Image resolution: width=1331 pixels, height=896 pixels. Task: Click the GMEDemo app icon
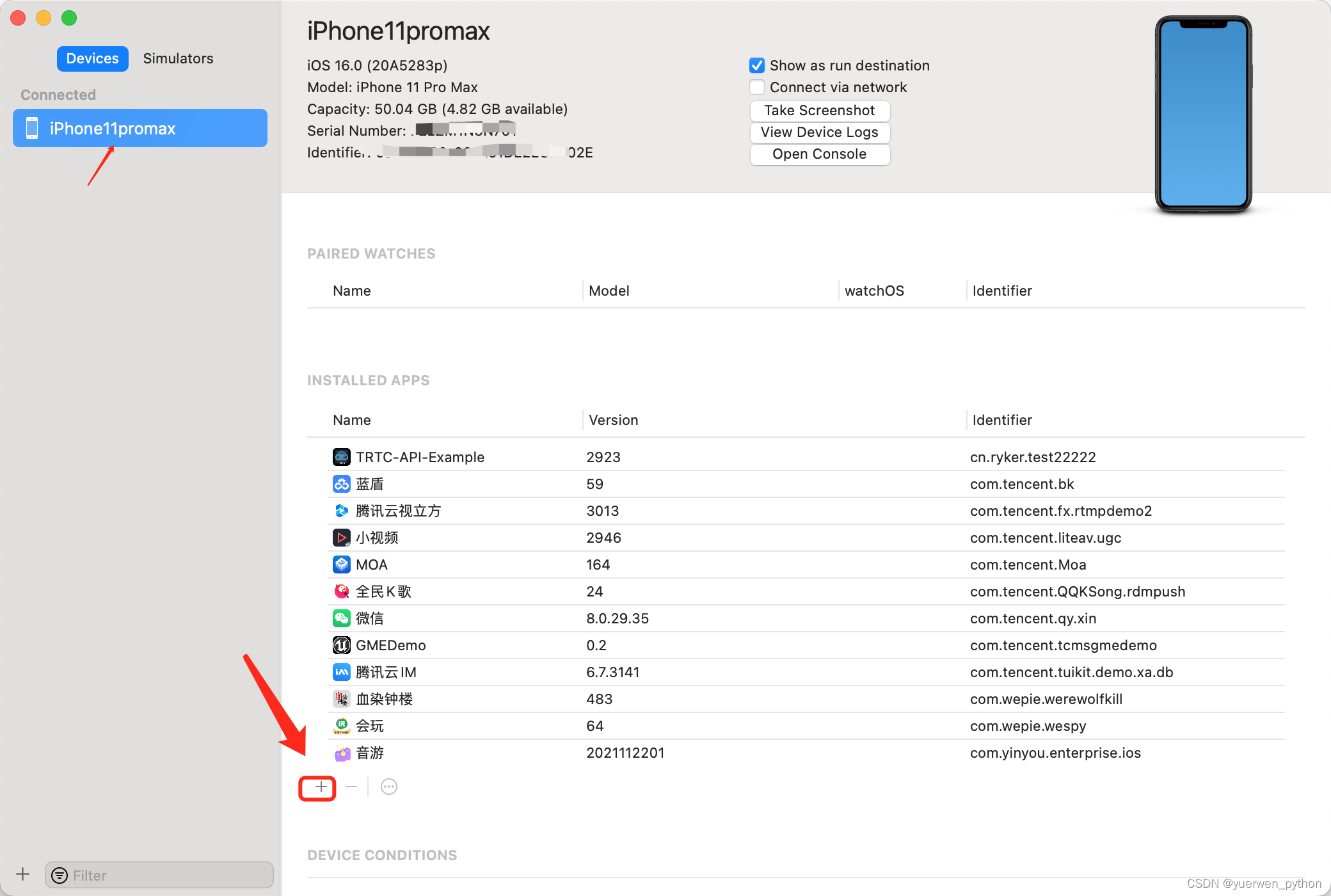(x=342, y=645)
